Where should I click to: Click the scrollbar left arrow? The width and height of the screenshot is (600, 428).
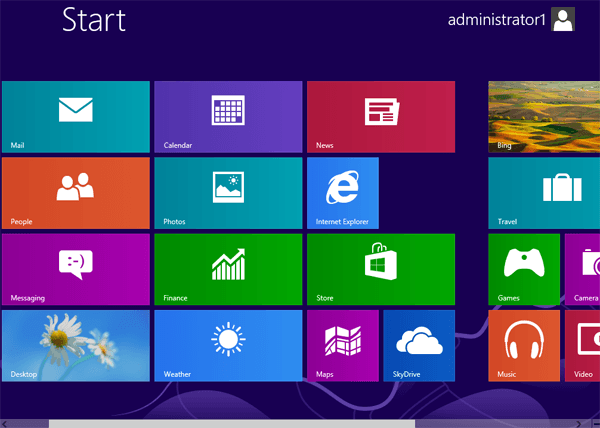click(x=5, y=424)
